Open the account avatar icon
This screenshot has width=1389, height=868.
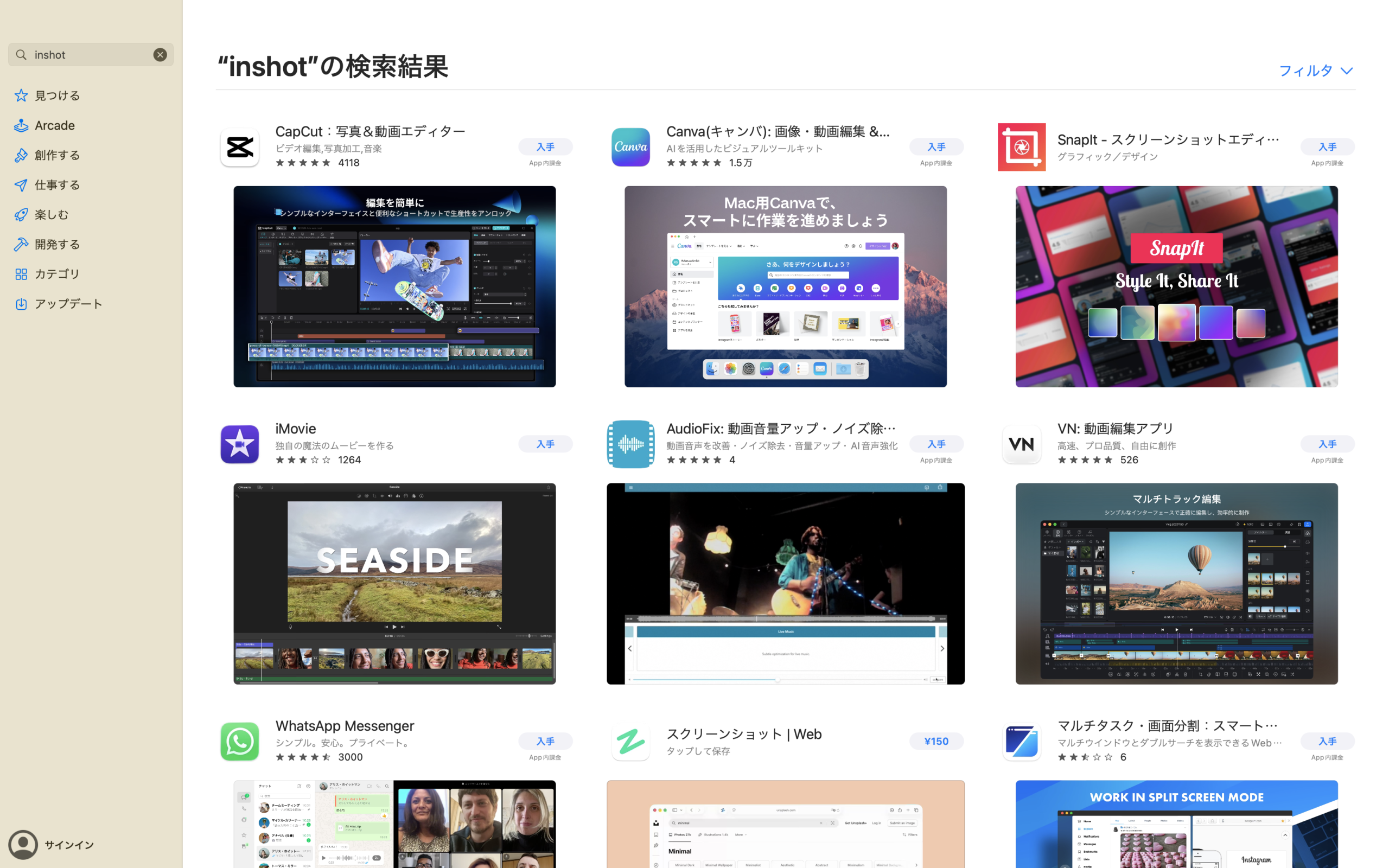click(23, 845)
